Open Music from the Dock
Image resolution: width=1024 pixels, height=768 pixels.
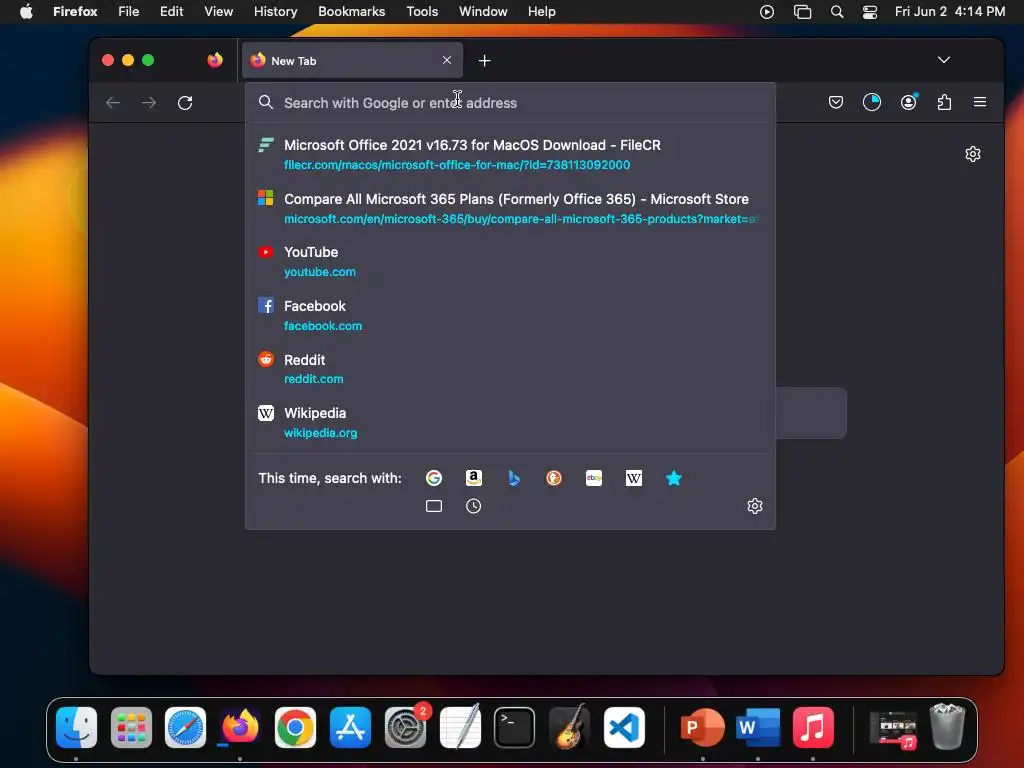coord(813,727)
